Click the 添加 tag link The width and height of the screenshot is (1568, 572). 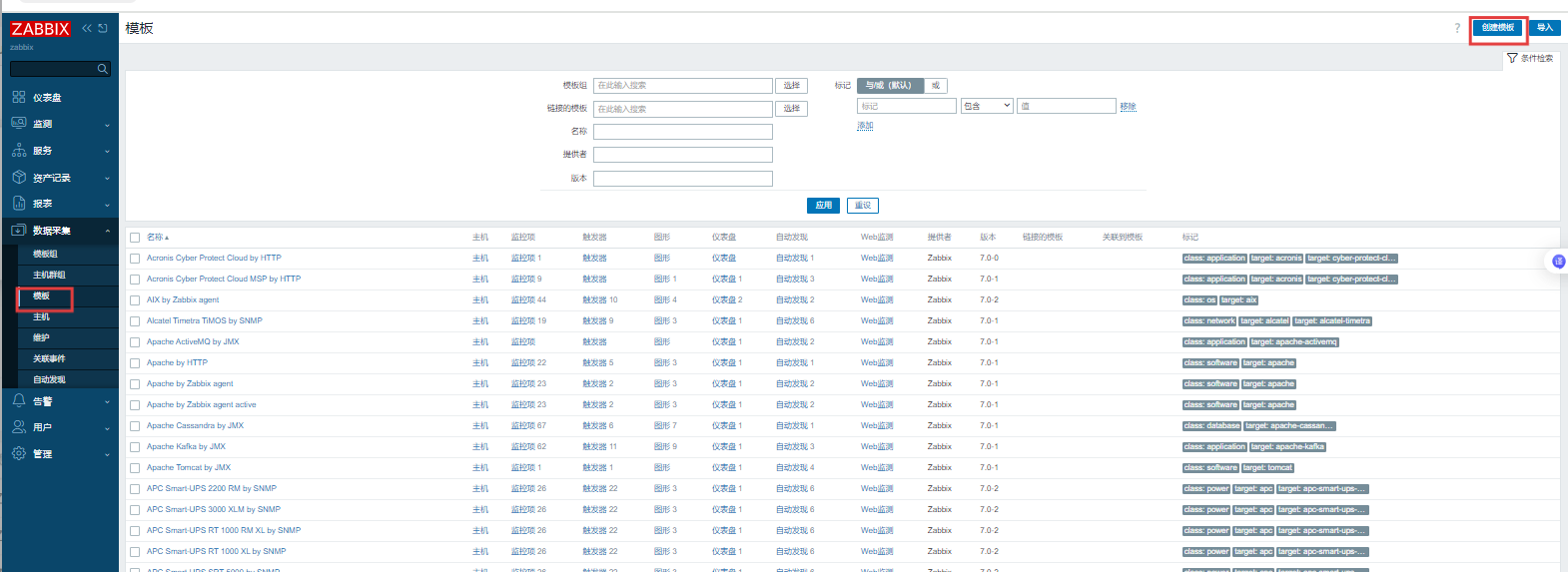865,126
